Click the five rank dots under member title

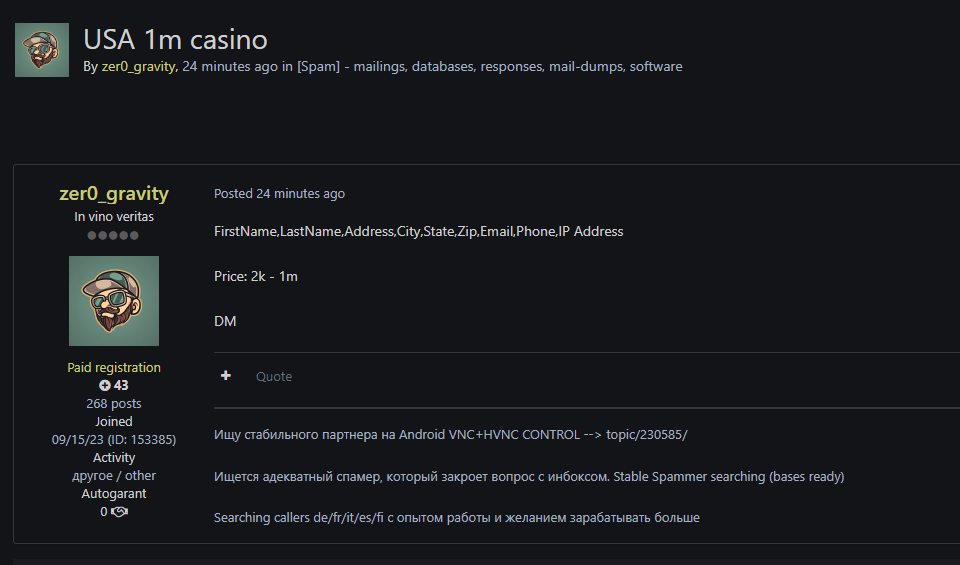point(113,236)
